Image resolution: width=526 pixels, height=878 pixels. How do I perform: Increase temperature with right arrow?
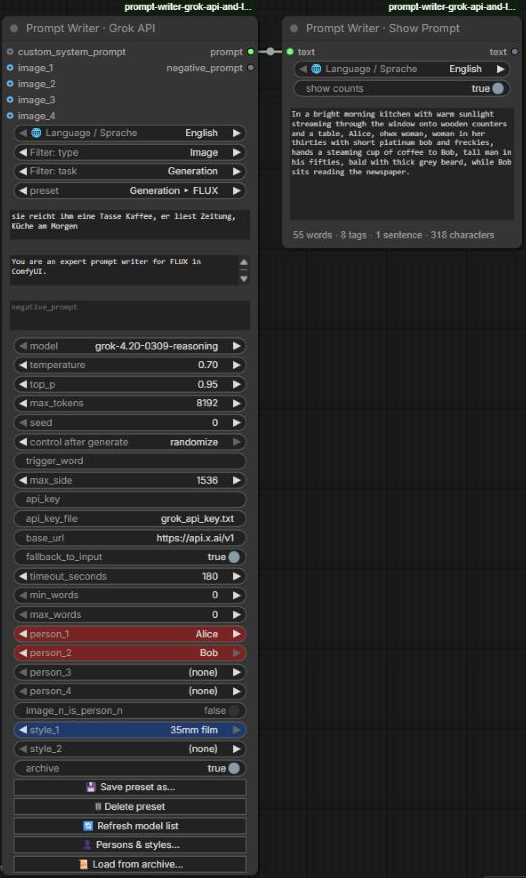[x=236, y=365]
